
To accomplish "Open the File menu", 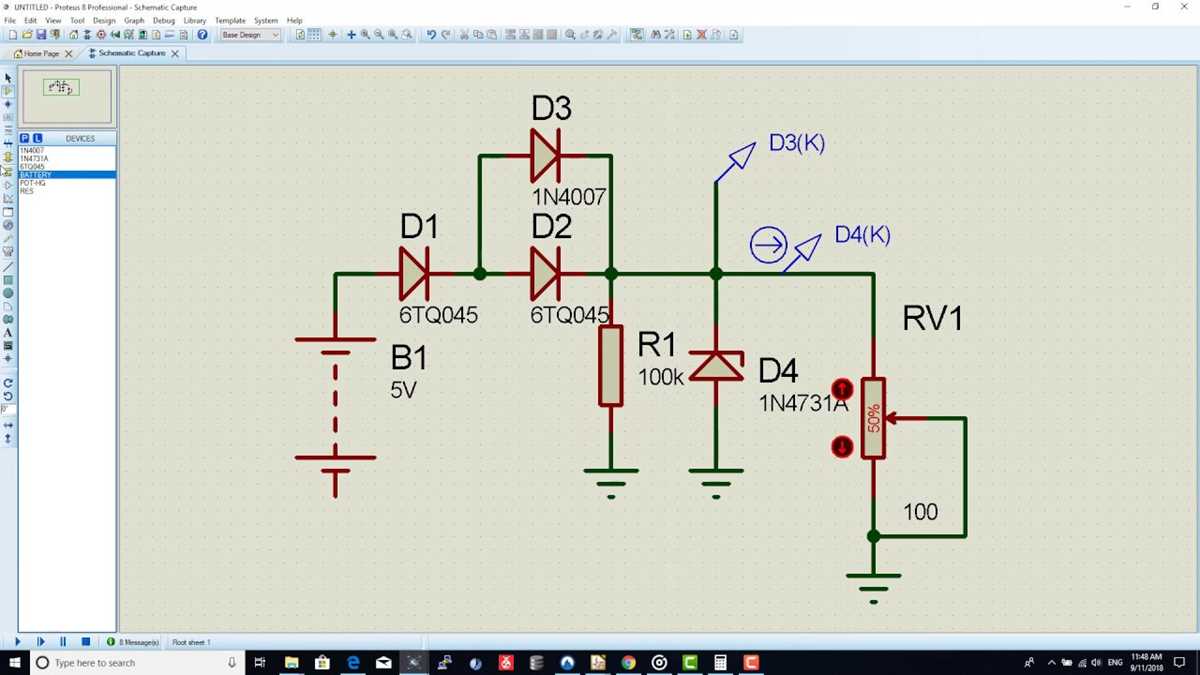I will coord(10,20).
